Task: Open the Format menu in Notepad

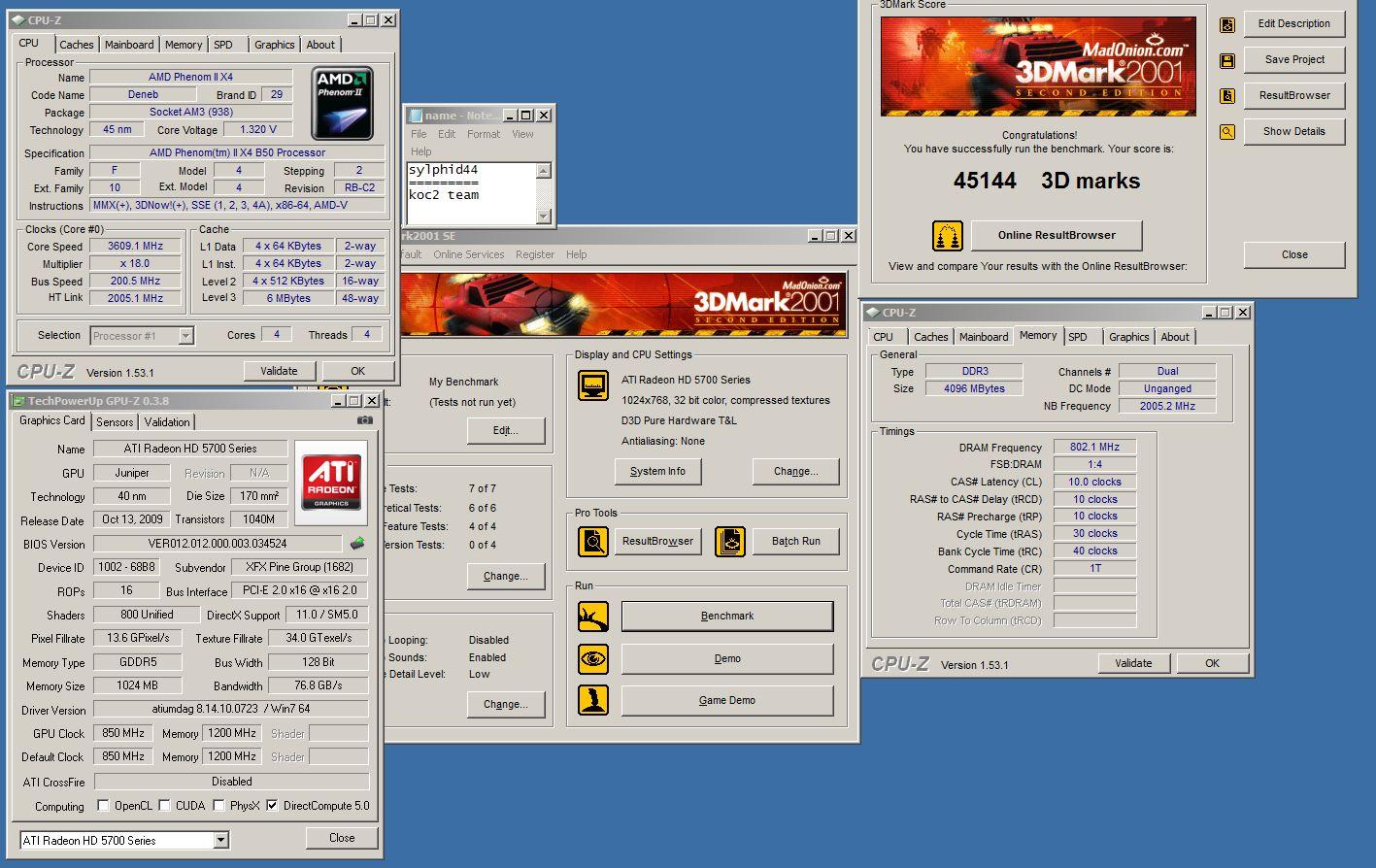Action: pyautogui.click(x=484, y=134)
